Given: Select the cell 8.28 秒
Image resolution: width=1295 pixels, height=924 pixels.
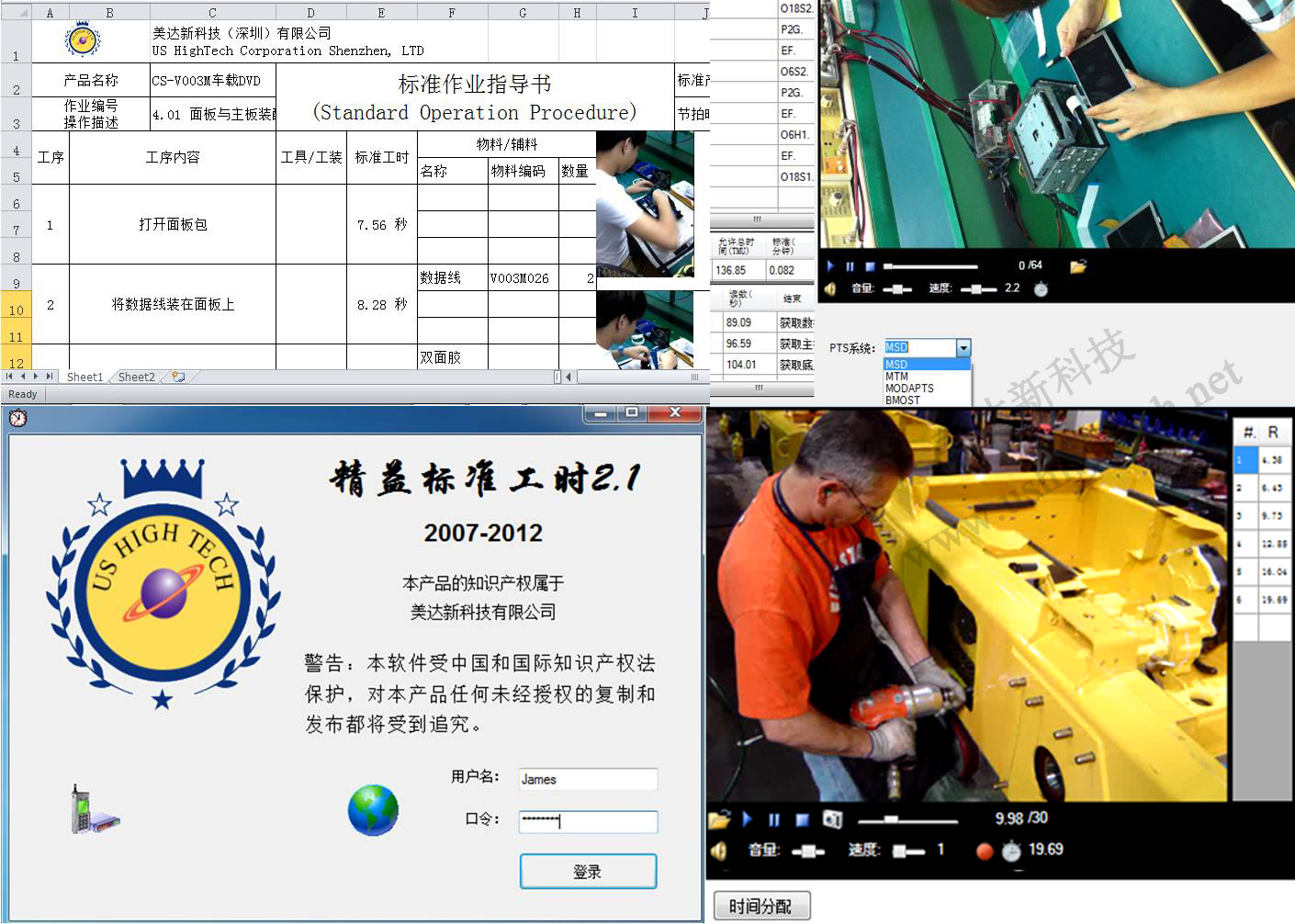Looking at the screenshot, I should [x=382, y=304].
